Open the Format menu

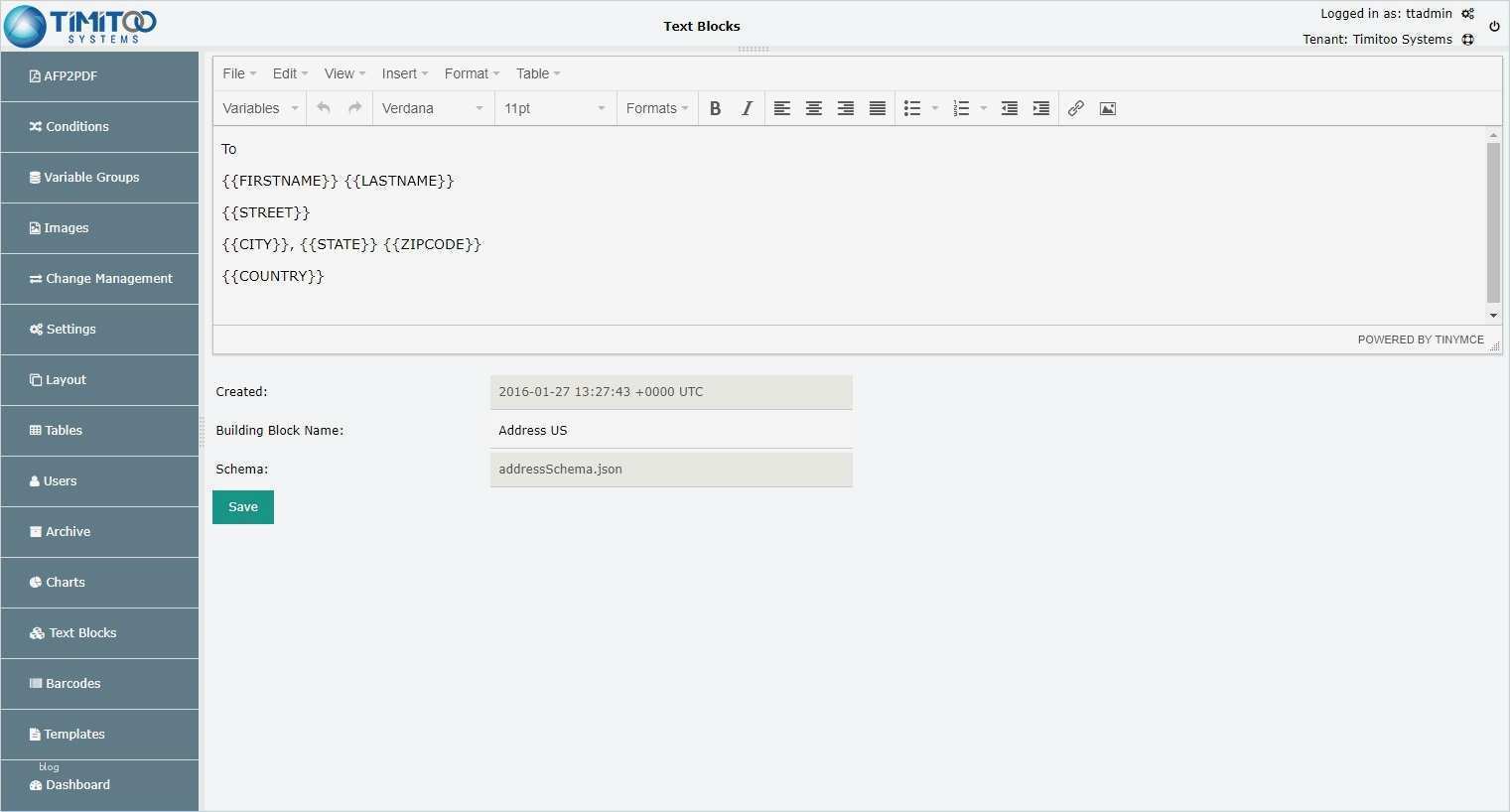472,73
